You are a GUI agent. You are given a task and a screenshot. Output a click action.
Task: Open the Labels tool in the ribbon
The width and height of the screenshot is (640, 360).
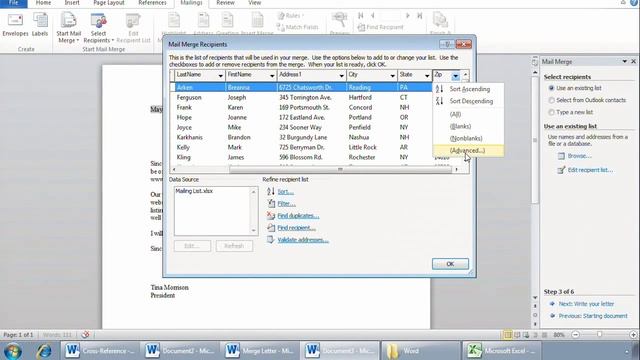40,25
